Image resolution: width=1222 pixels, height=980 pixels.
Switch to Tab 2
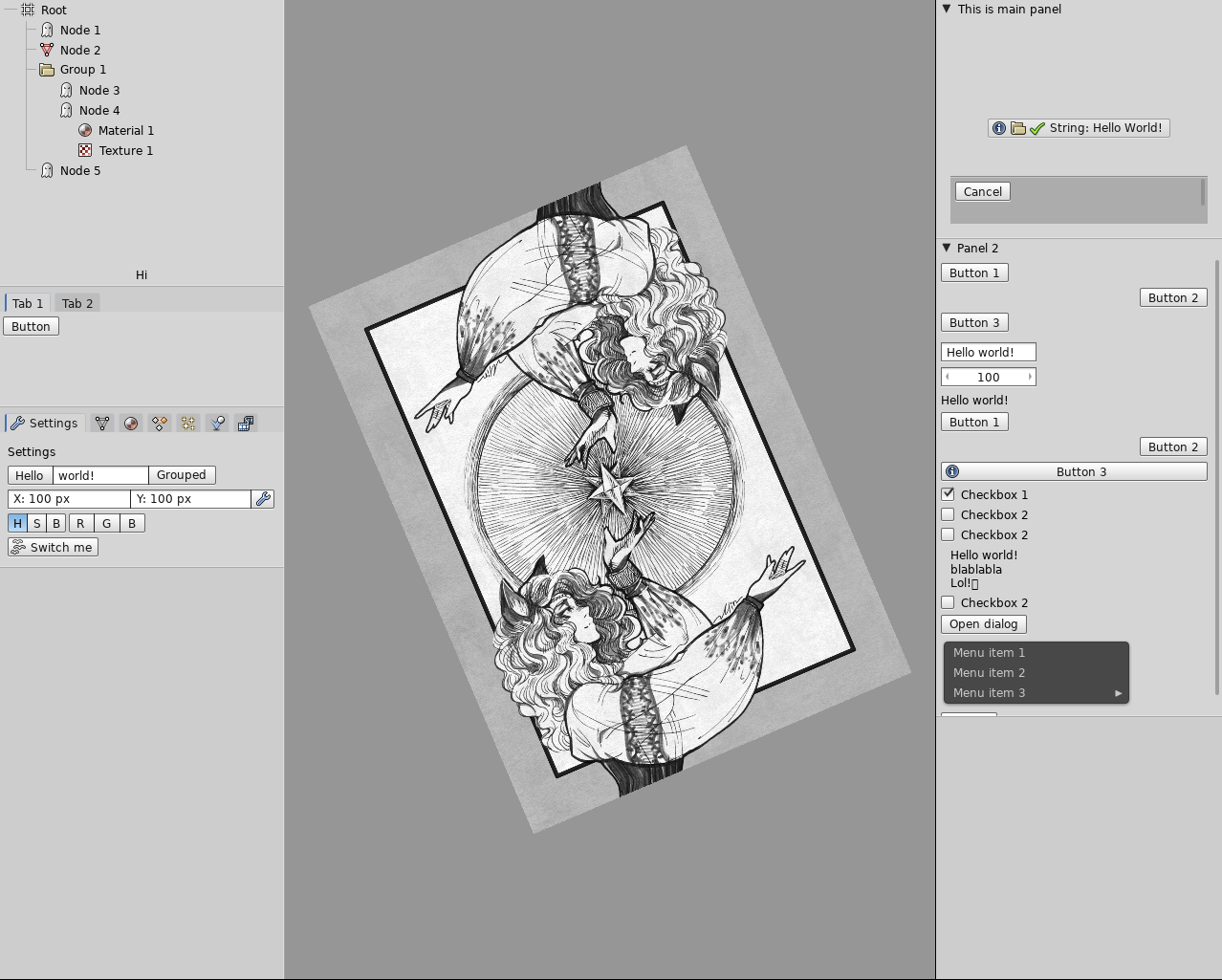pos(77,303)
